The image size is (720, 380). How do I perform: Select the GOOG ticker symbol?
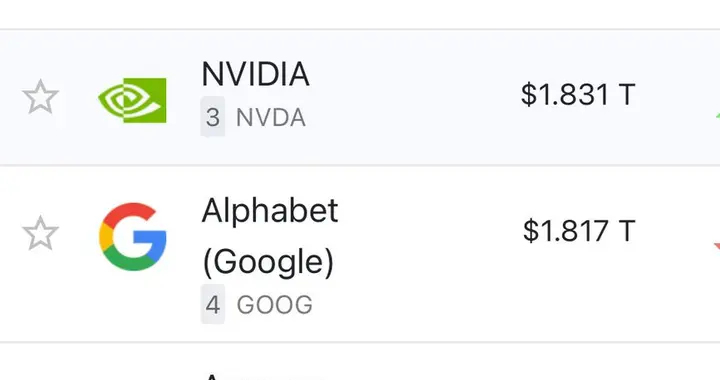(275, 305)
